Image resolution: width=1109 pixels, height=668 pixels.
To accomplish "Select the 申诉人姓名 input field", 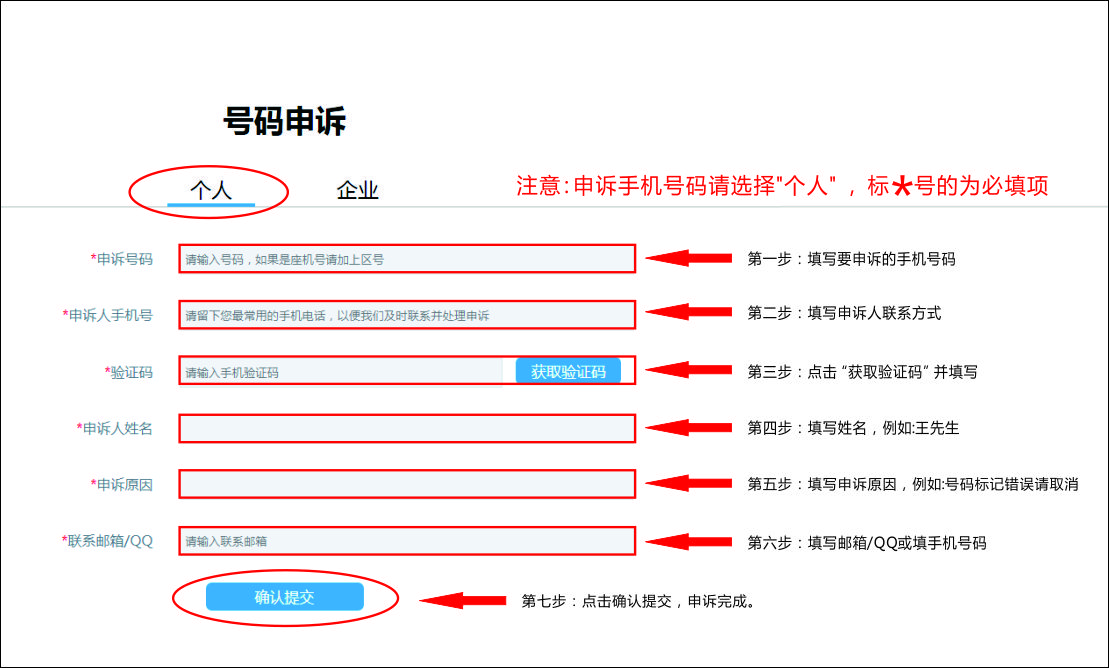I will (x=406, y=428).
